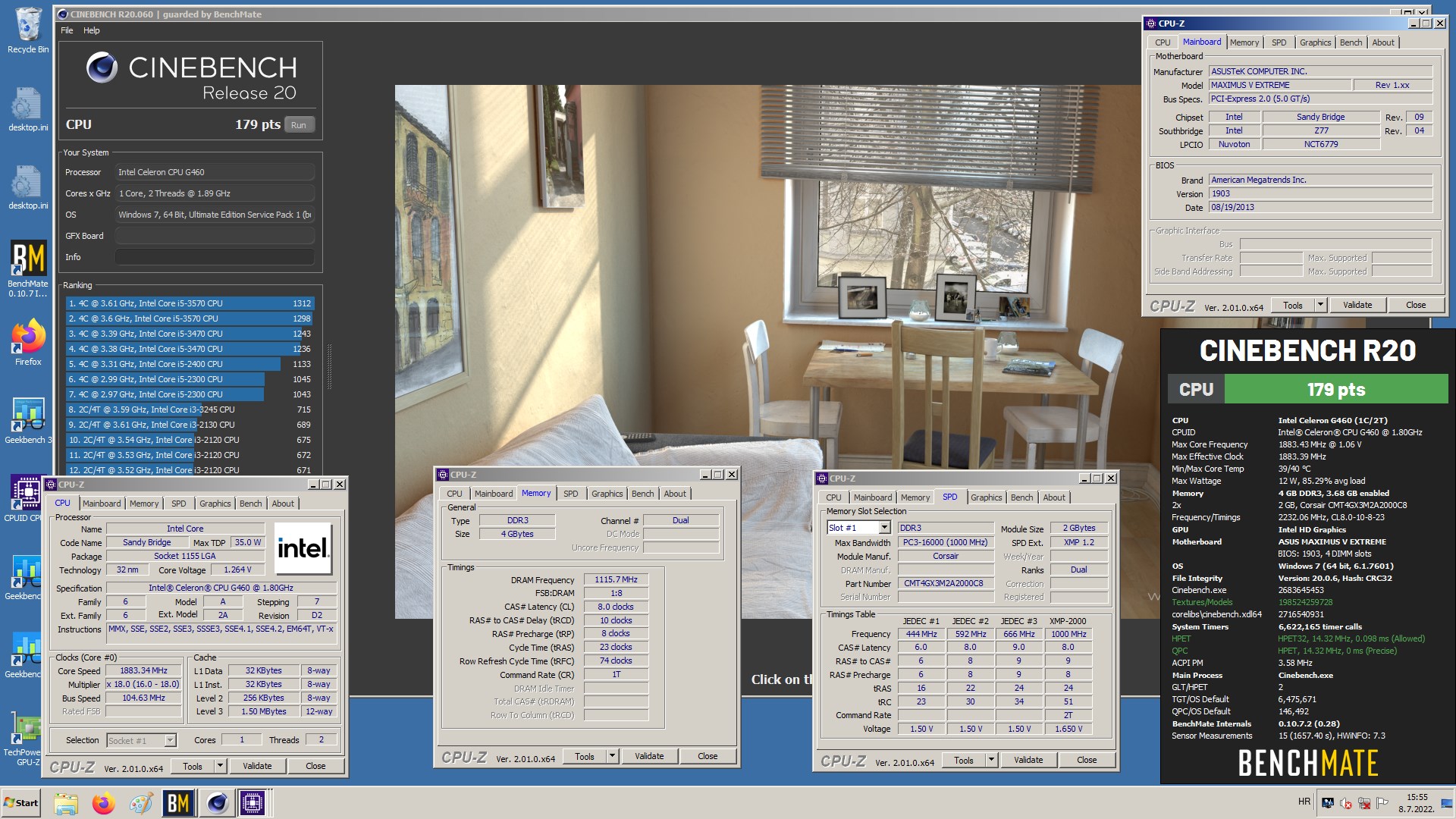
Task: Open the Help menu in Cinebench
Action: click(x=92, y=30)
